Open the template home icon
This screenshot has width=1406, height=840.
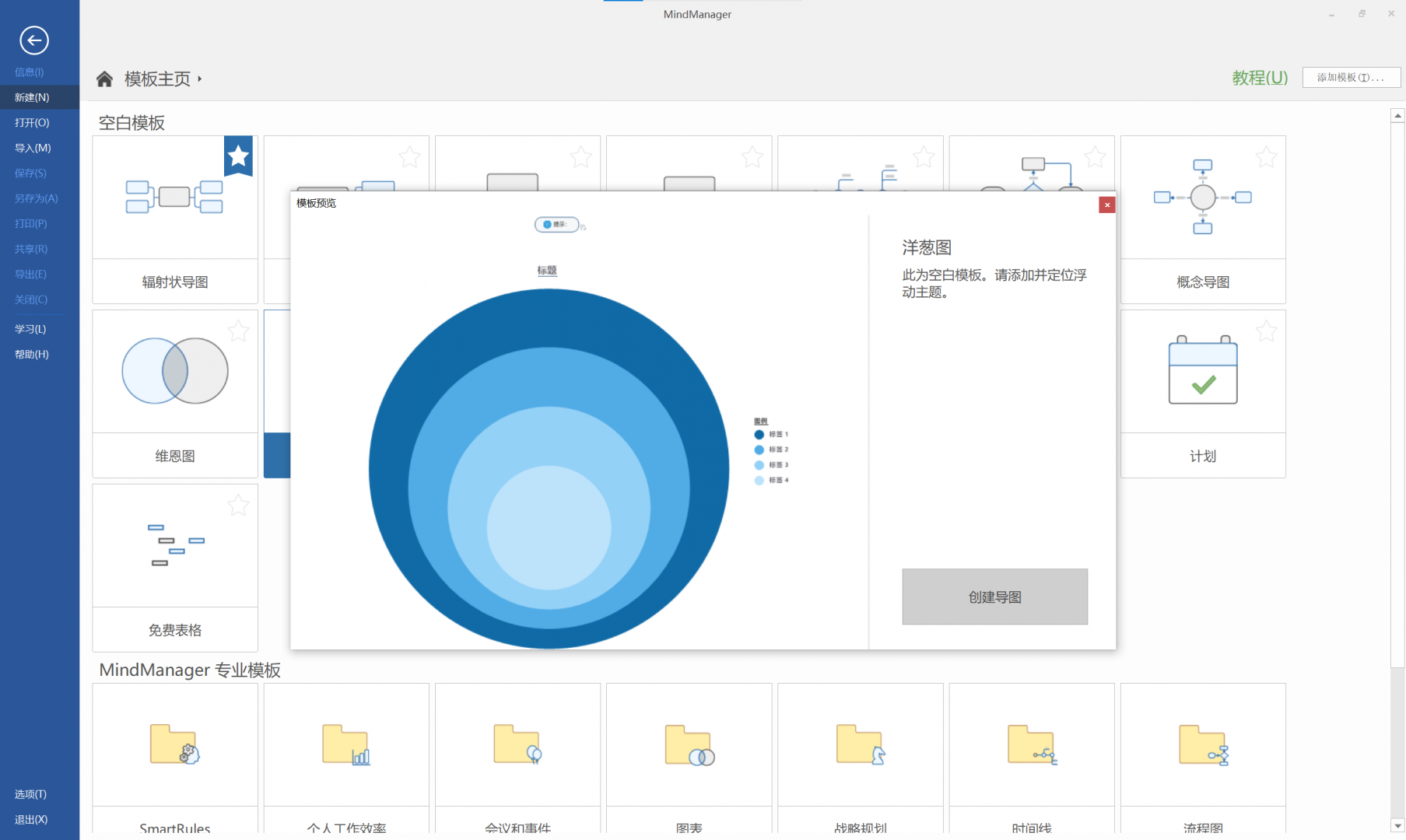click(x=104, y=79)
